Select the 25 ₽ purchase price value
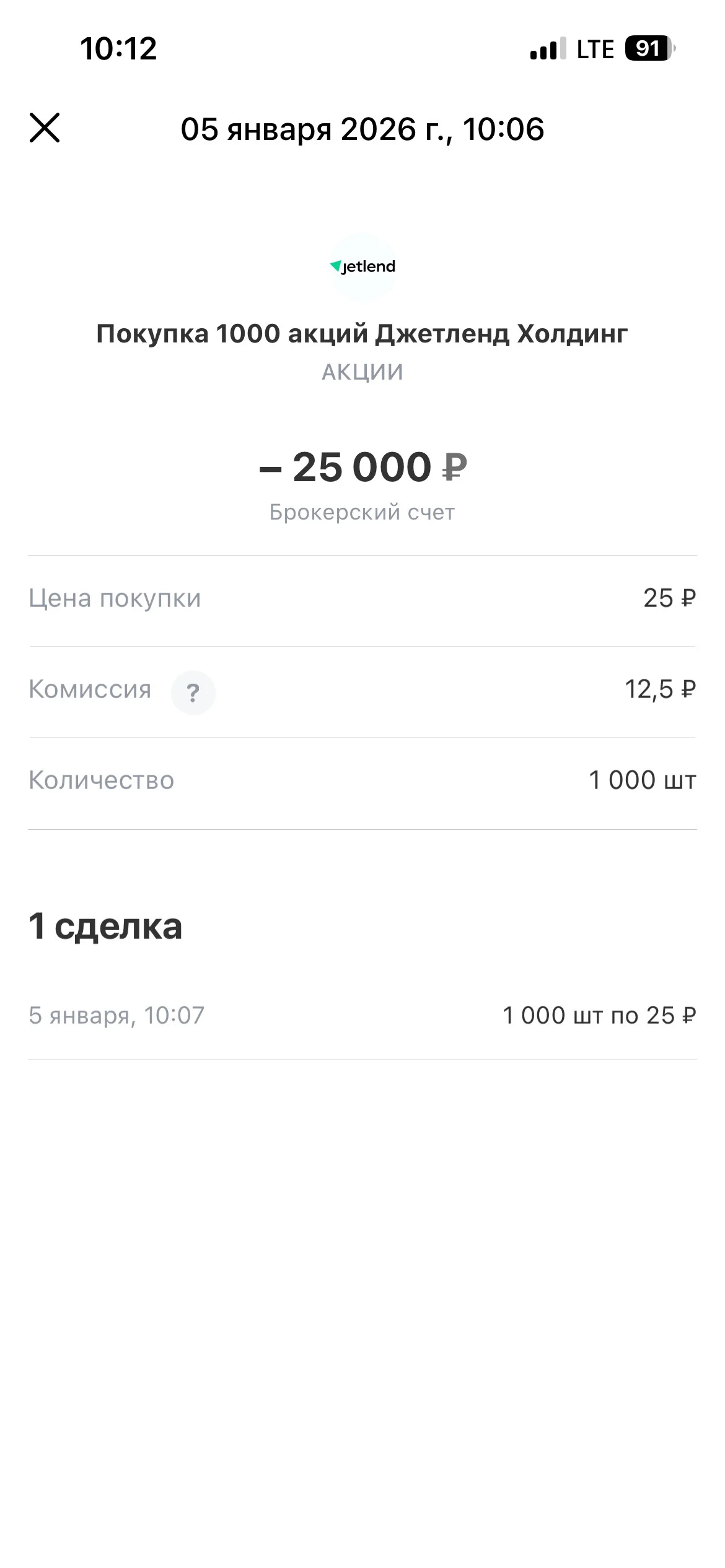This screenshot has width=725, height=1568. pyautogui.click(x=670, y=598)
